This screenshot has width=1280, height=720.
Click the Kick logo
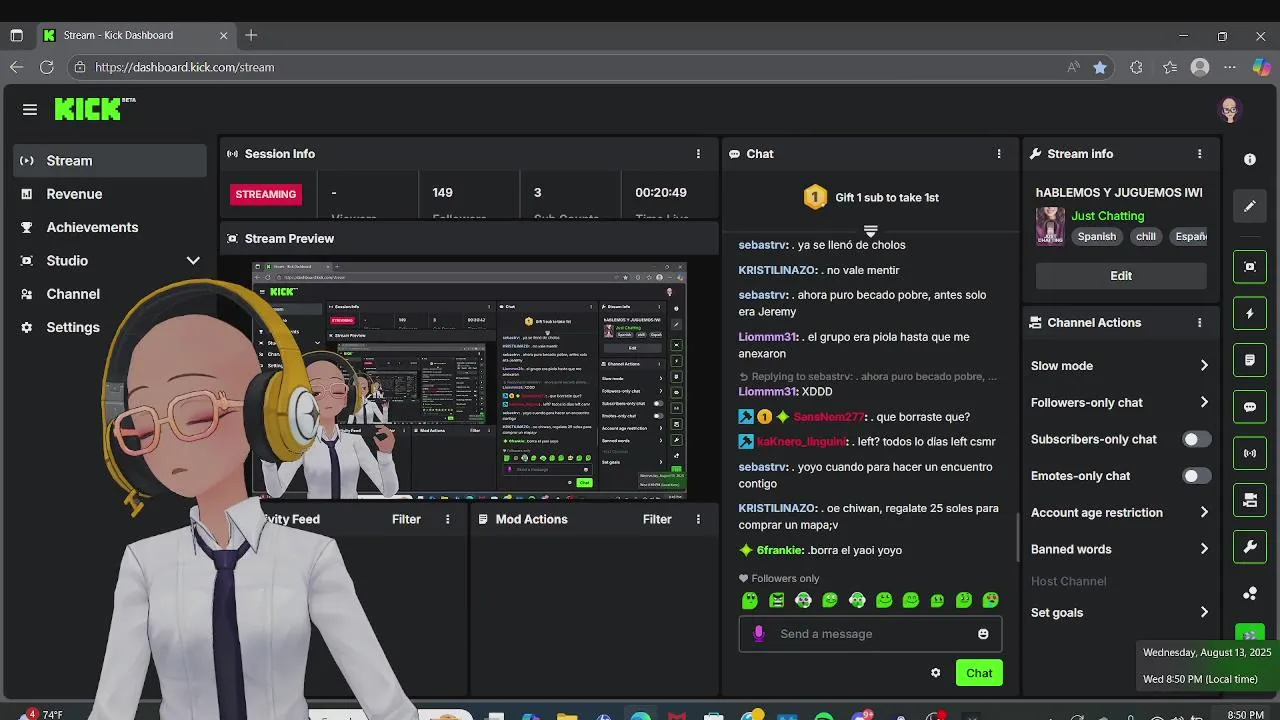(x=95, y=109)
